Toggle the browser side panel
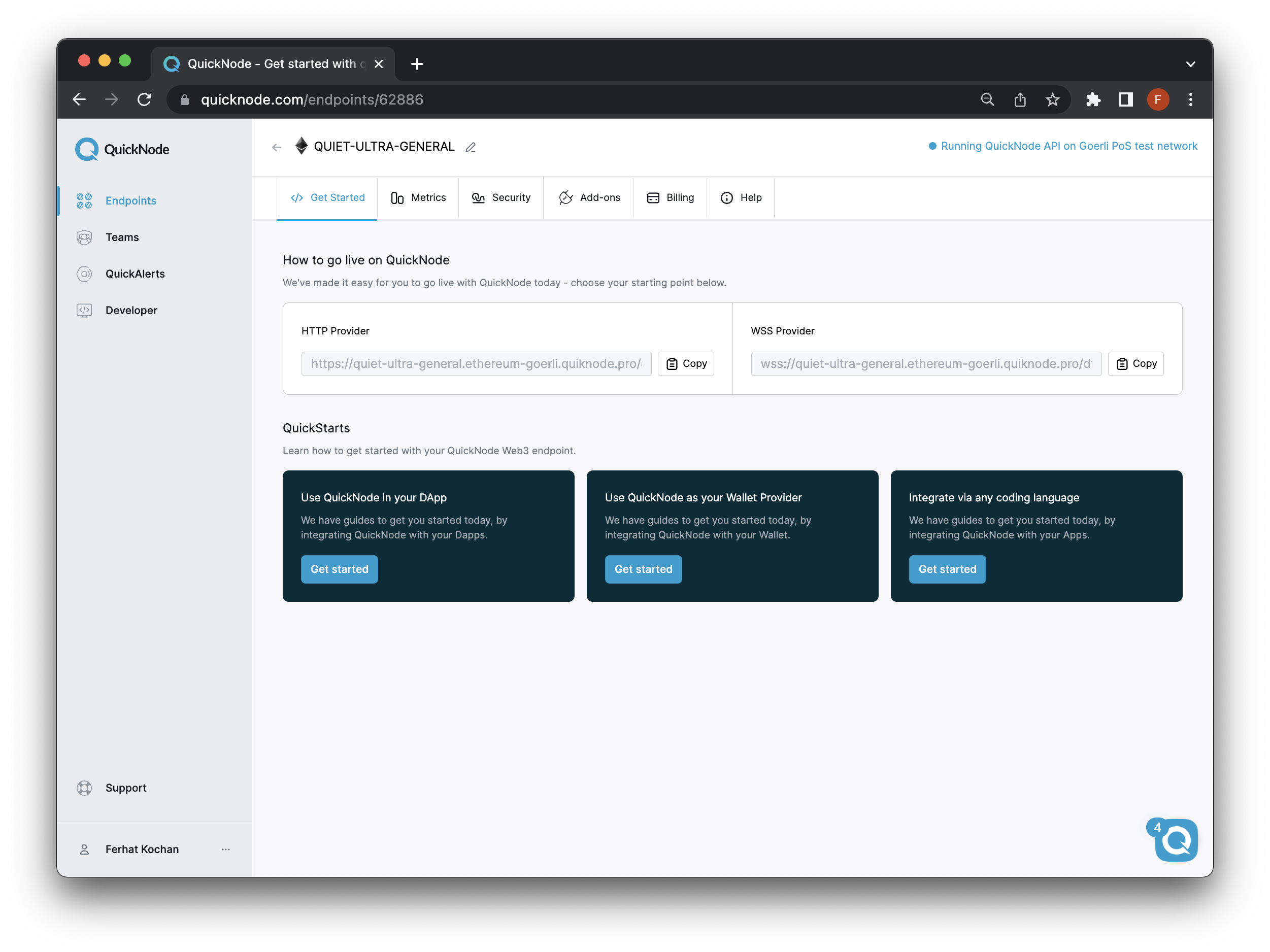 1125,99
